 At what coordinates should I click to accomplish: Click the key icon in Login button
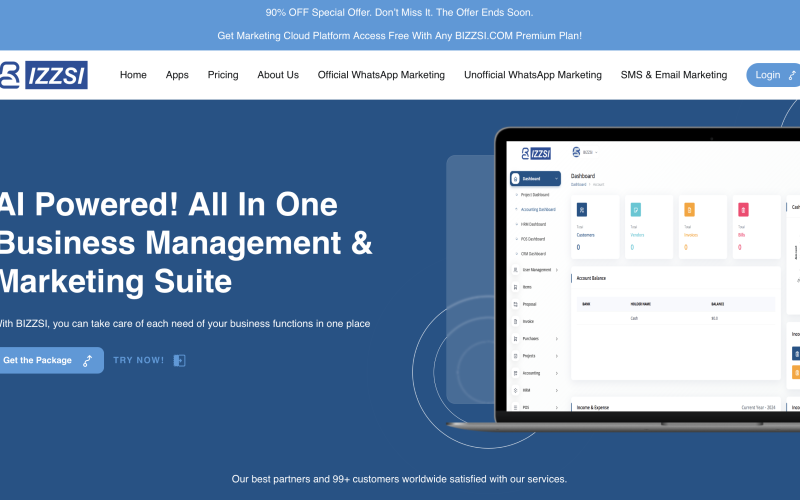pyautogui.click(x=792, y=76)
